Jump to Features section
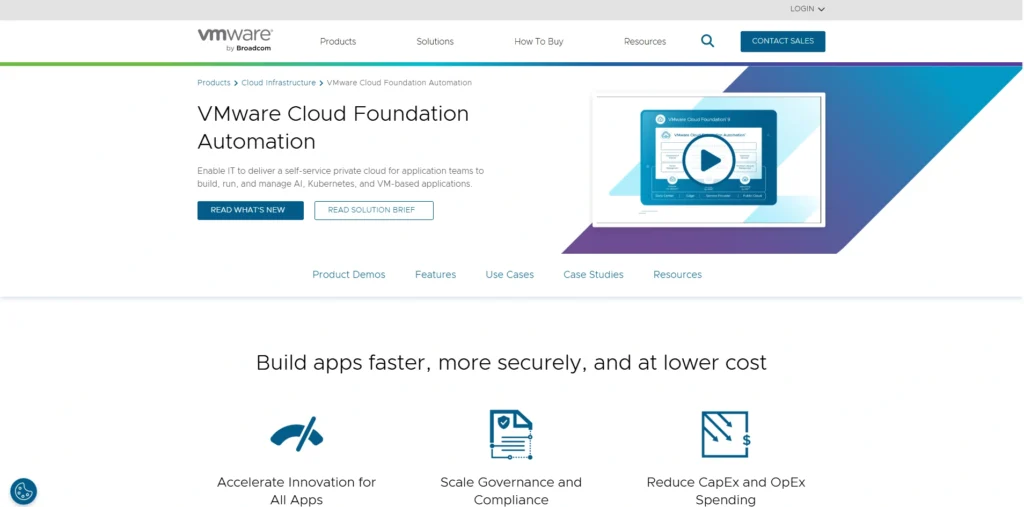This screenshot has height=507, width=1024. coord(436,274)
